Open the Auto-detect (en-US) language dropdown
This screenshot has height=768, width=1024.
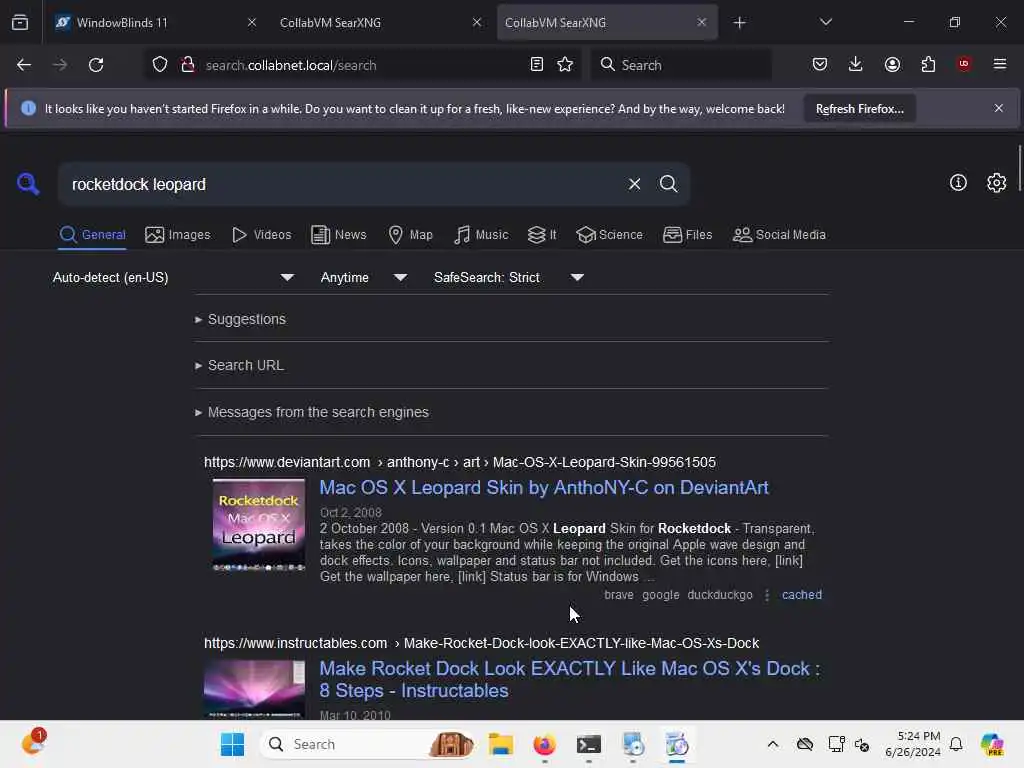point(173,278)
